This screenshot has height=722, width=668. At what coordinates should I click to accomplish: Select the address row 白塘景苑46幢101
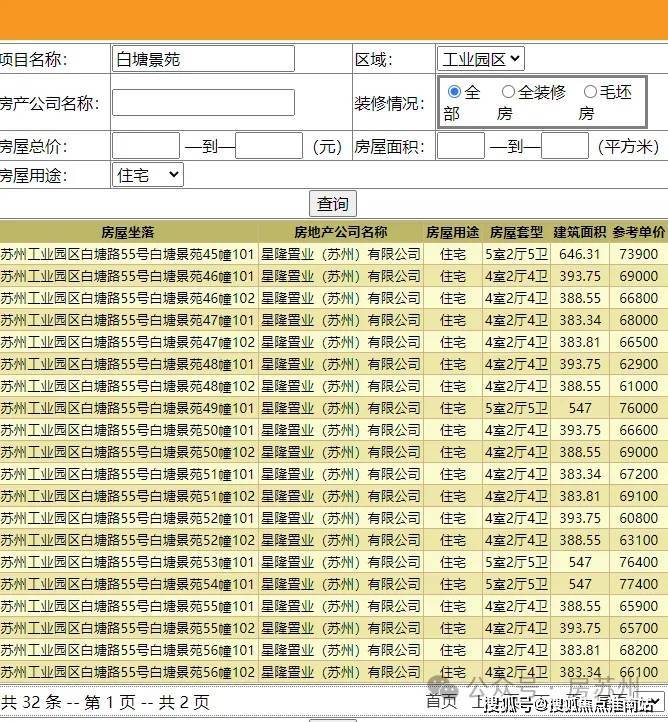point(128,276)
